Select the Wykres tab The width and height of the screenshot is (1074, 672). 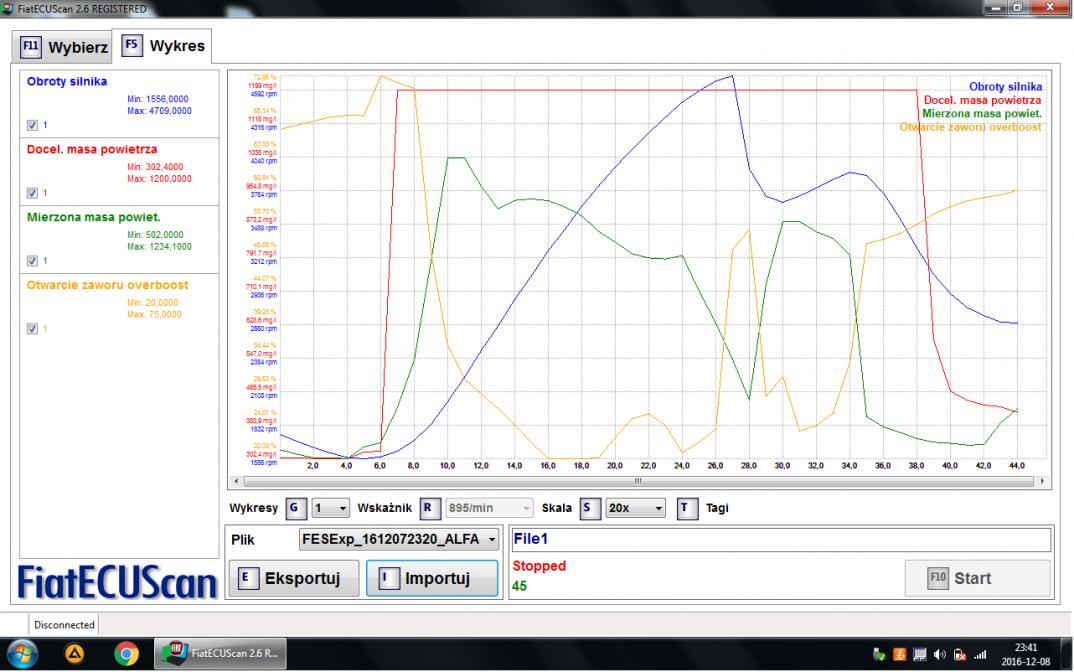click(163, 46)
